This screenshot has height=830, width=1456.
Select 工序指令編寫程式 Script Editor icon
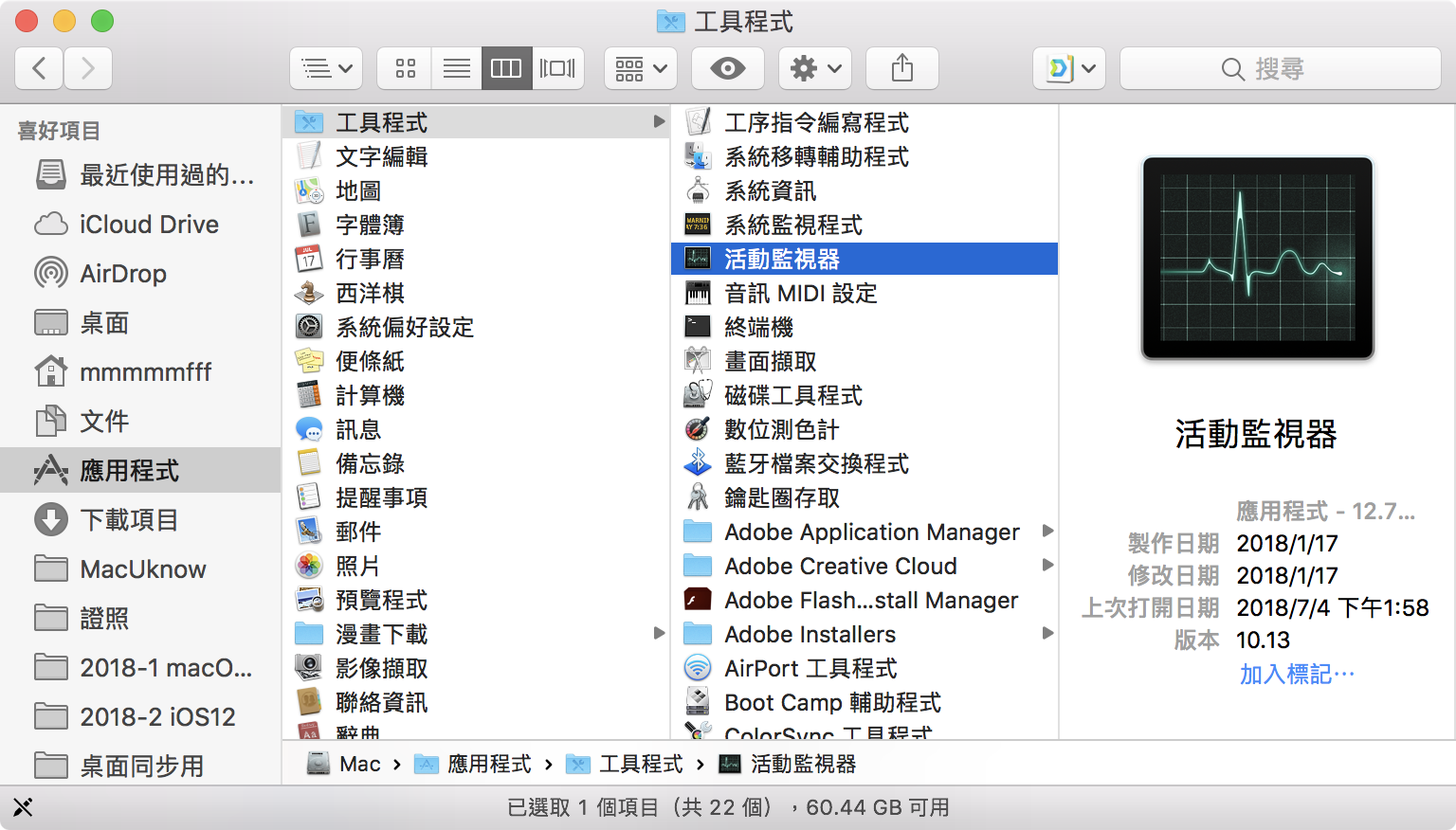[x=698, y=122]
